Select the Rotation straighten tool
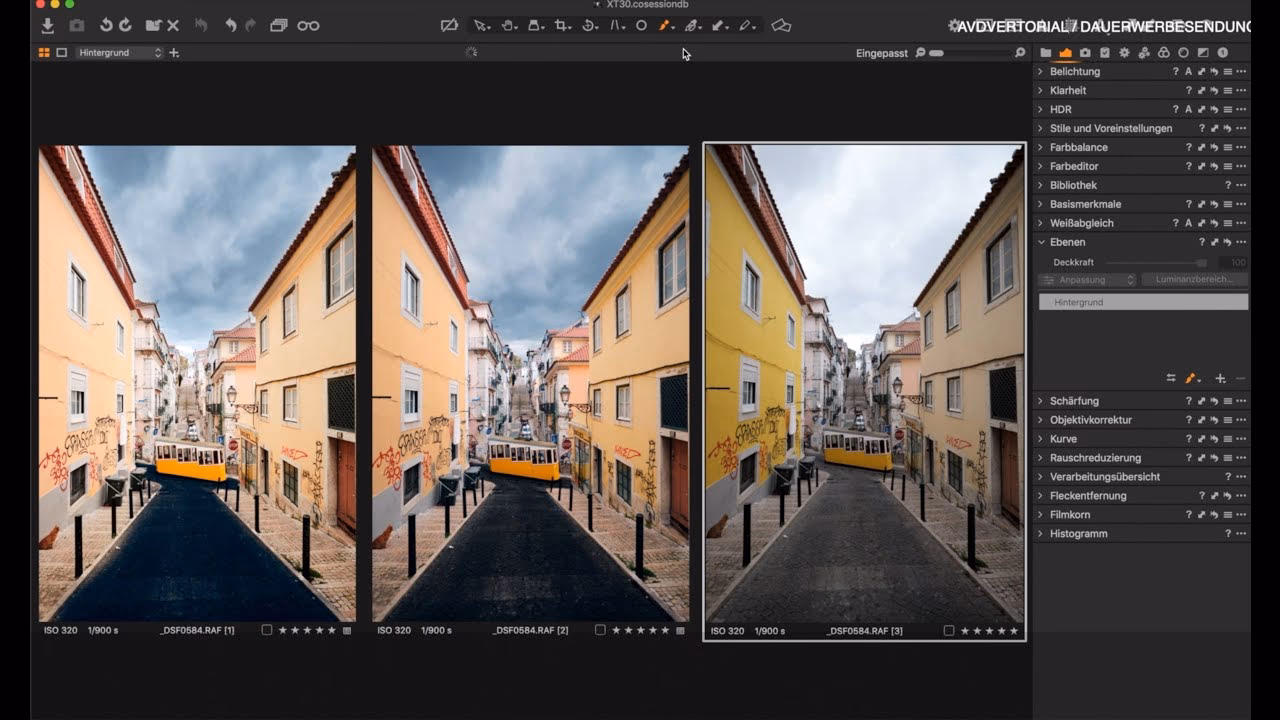 click(x=589, y=25)
